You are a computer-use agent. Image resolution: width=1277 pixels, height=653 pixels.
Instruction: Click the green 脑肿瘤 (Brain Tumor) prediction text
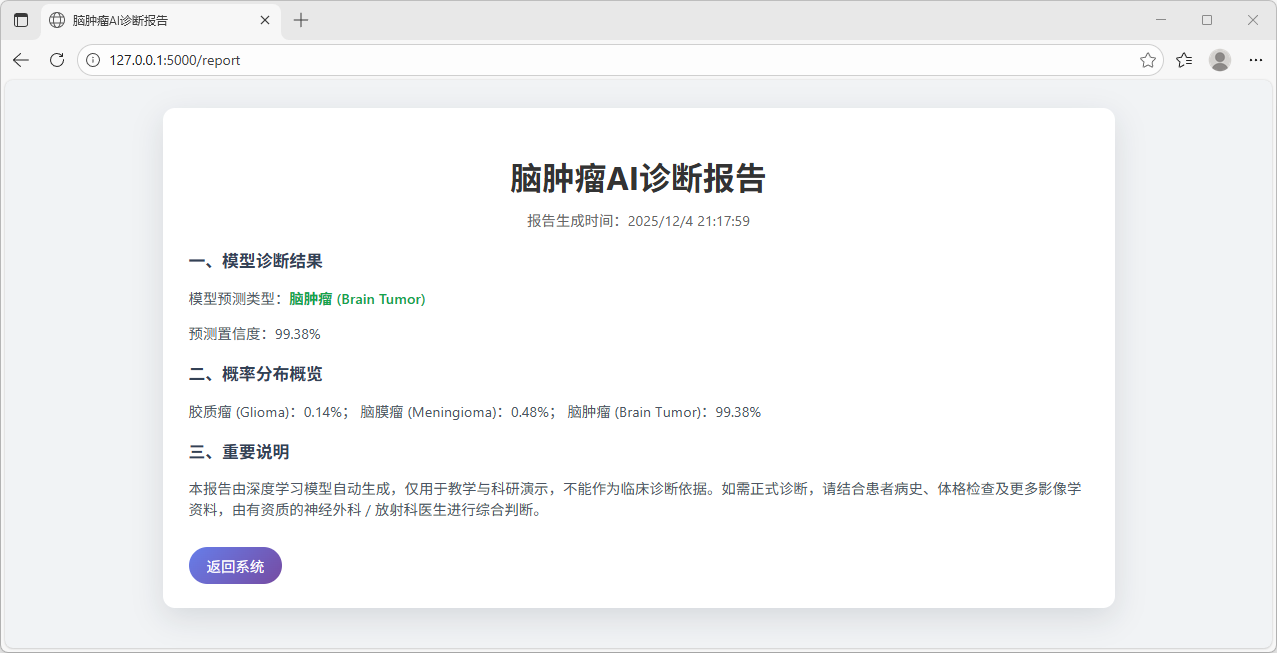357,299
